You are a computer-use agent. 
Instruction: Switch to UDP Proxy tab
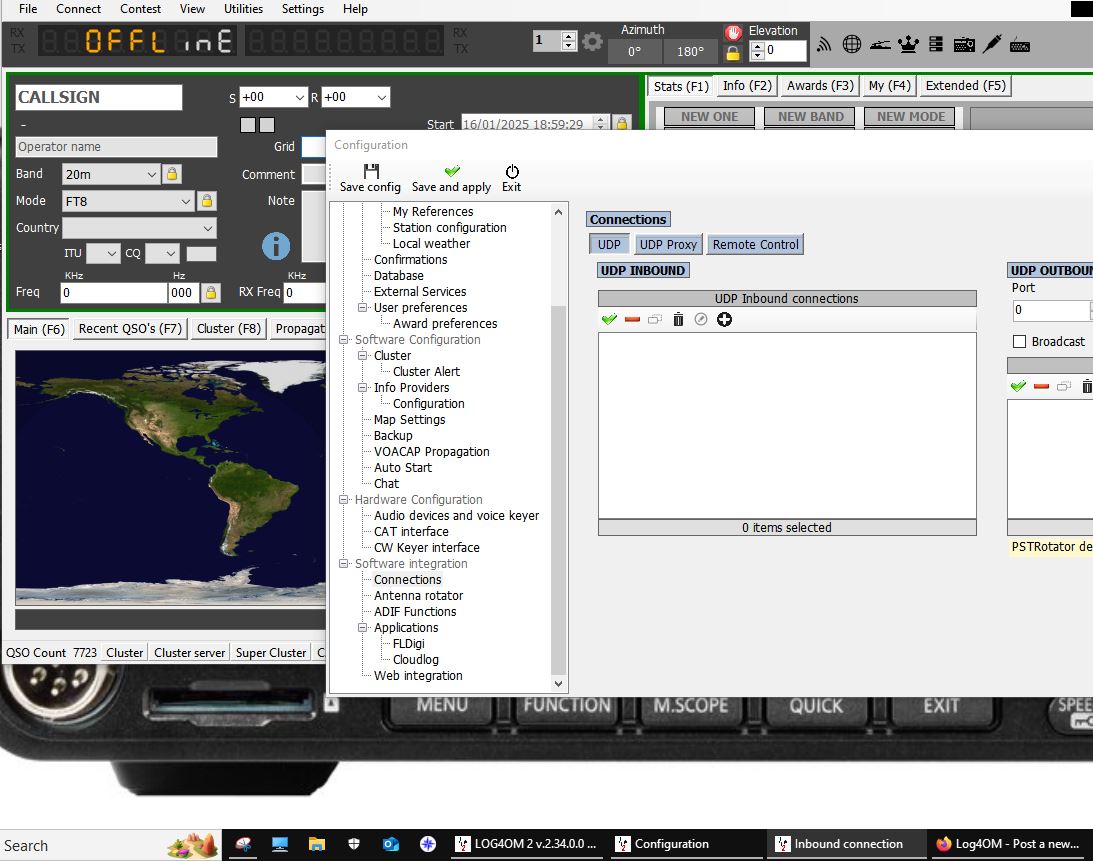coord(668,245)
